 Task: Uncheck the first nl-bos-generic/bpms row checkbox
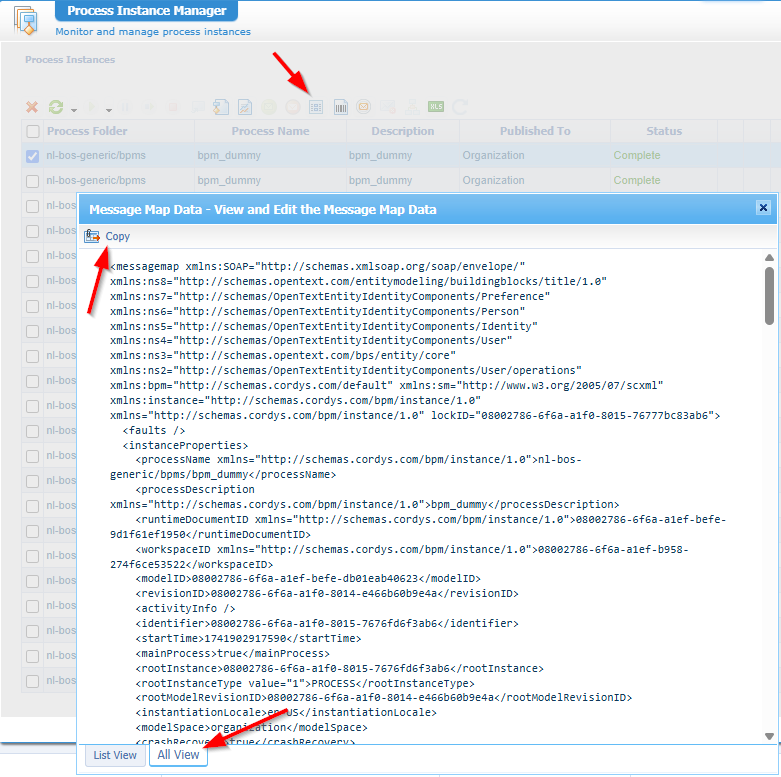33,156
